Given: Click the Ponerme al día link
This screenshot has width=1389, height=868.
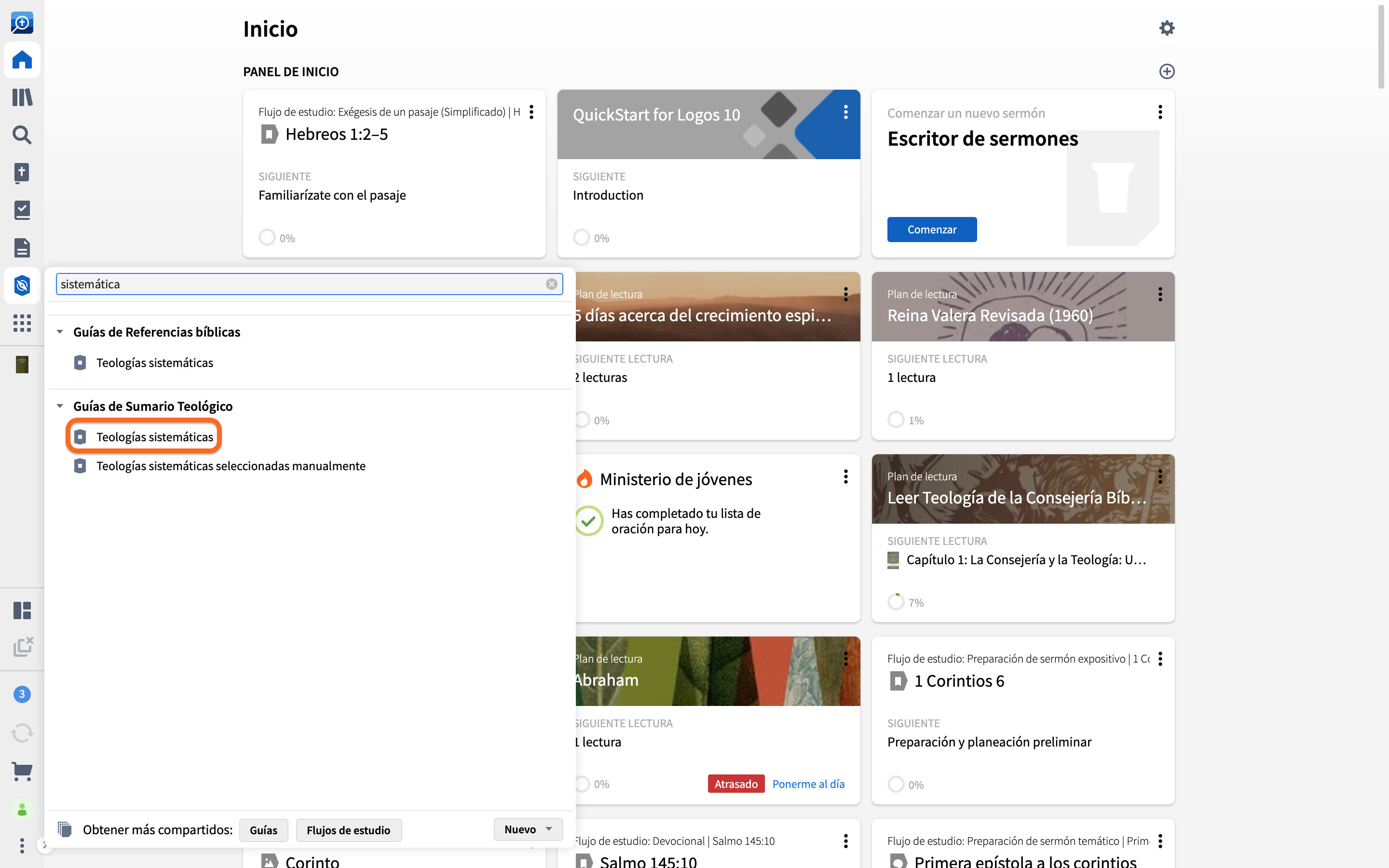Looking at the screenshot, I should (808, 784).
